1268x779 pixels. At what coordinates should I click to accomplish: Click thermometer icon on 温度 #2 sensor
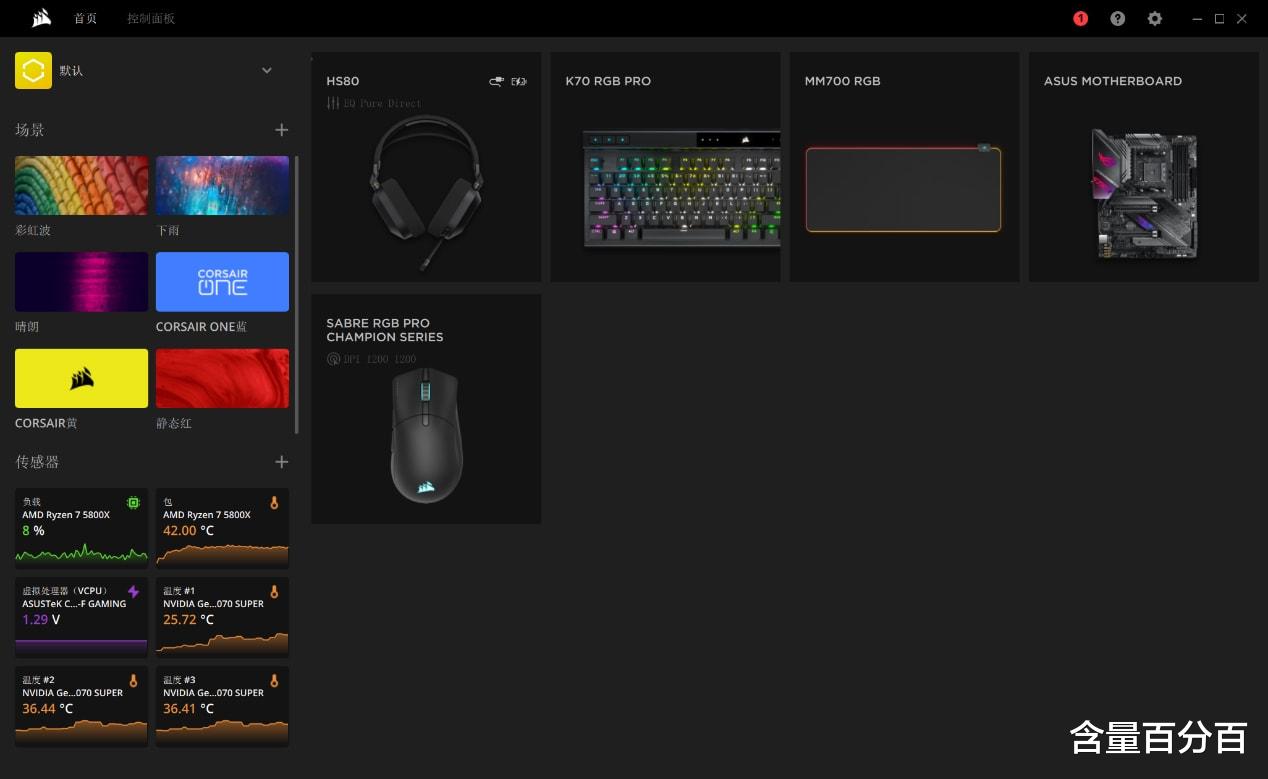(x=133, y=681)
